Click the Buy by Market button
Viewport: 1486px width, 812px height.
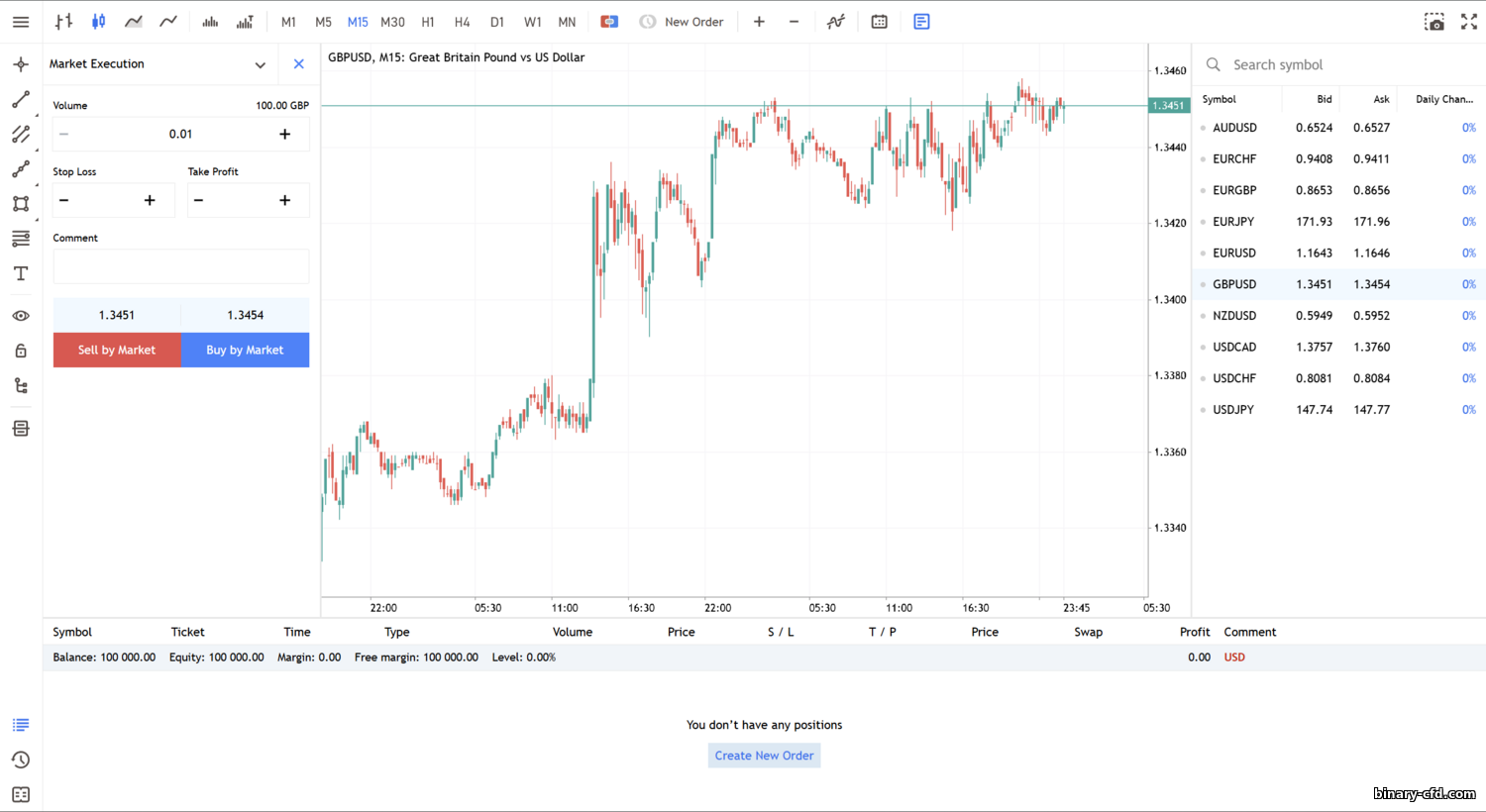click(x=245, y=350)
